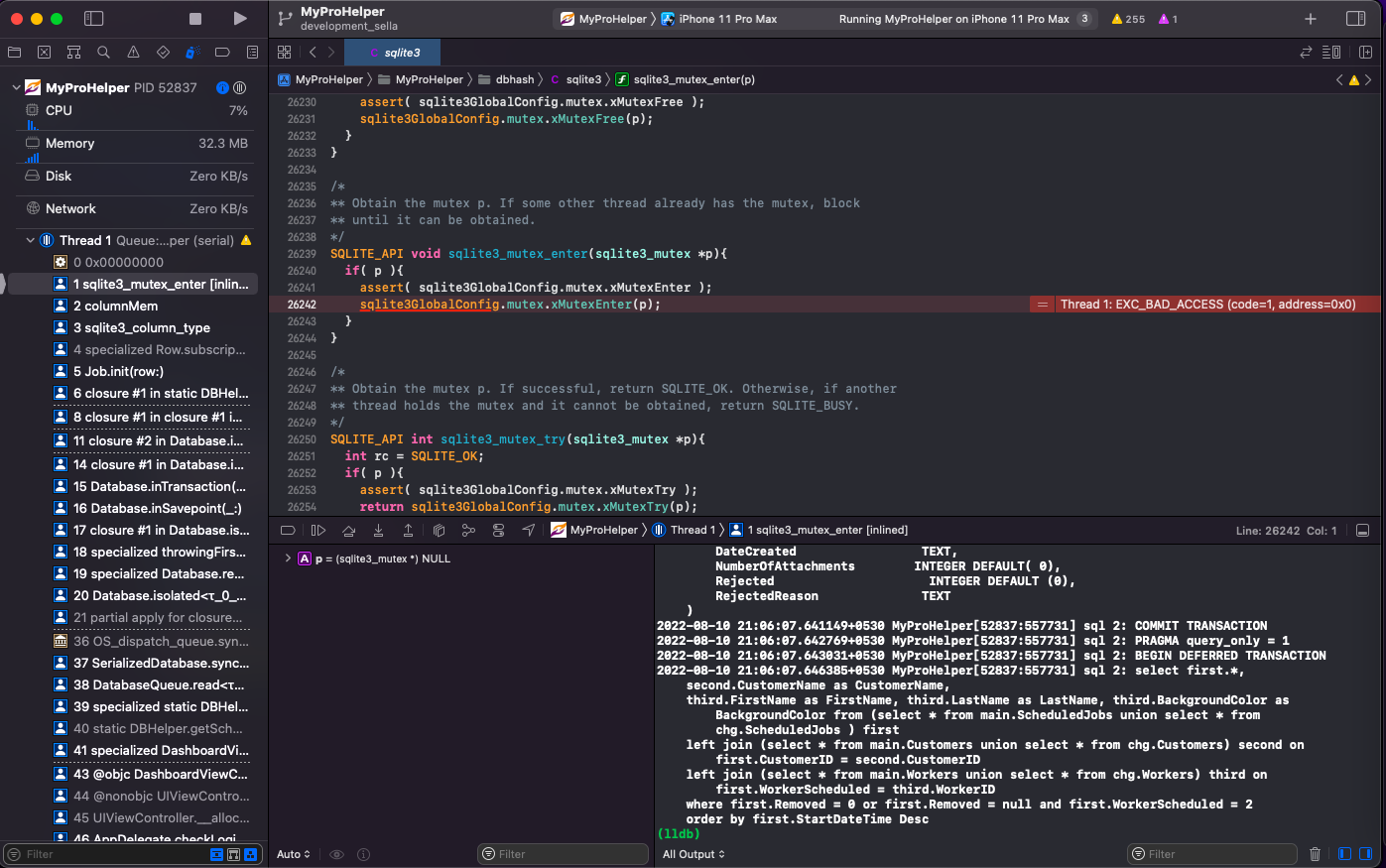Stop the running MyProHelper app
The height and width of the screenshot is (868, 1386).
195,19
